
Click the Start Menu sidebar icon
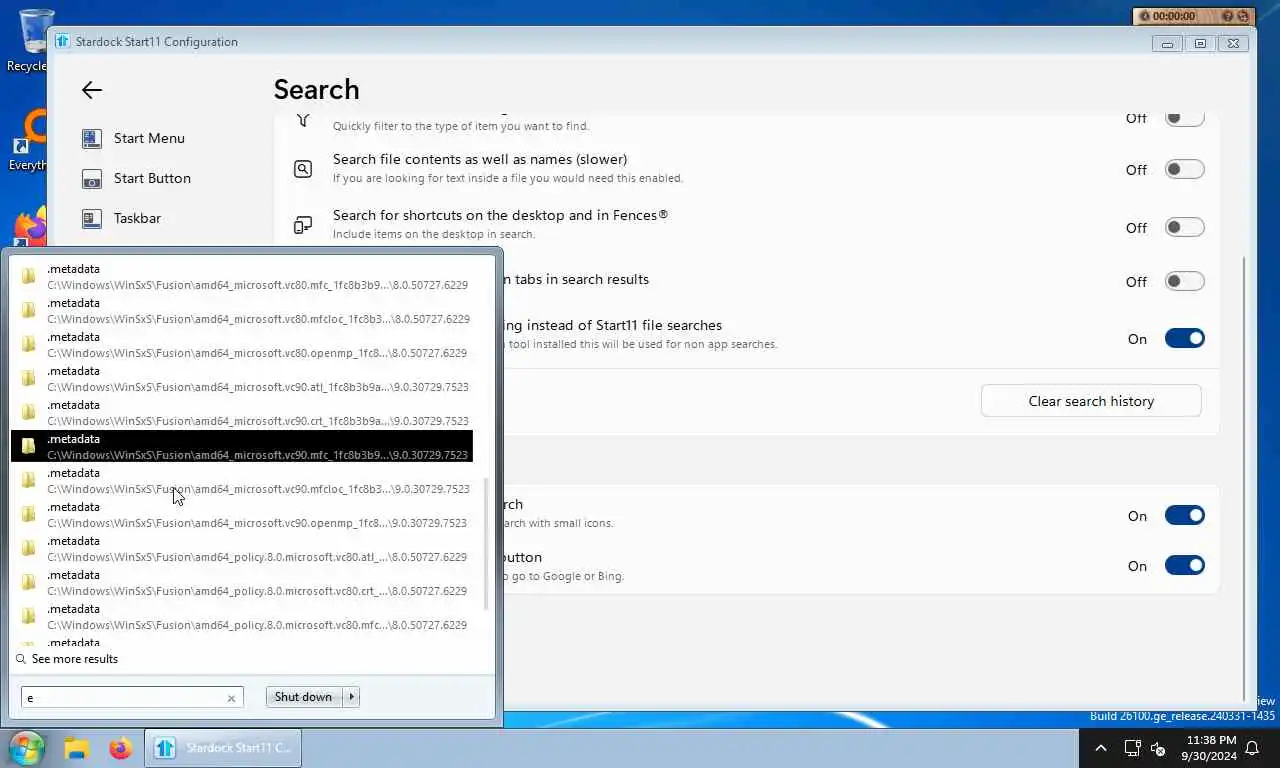click(92, 138)
